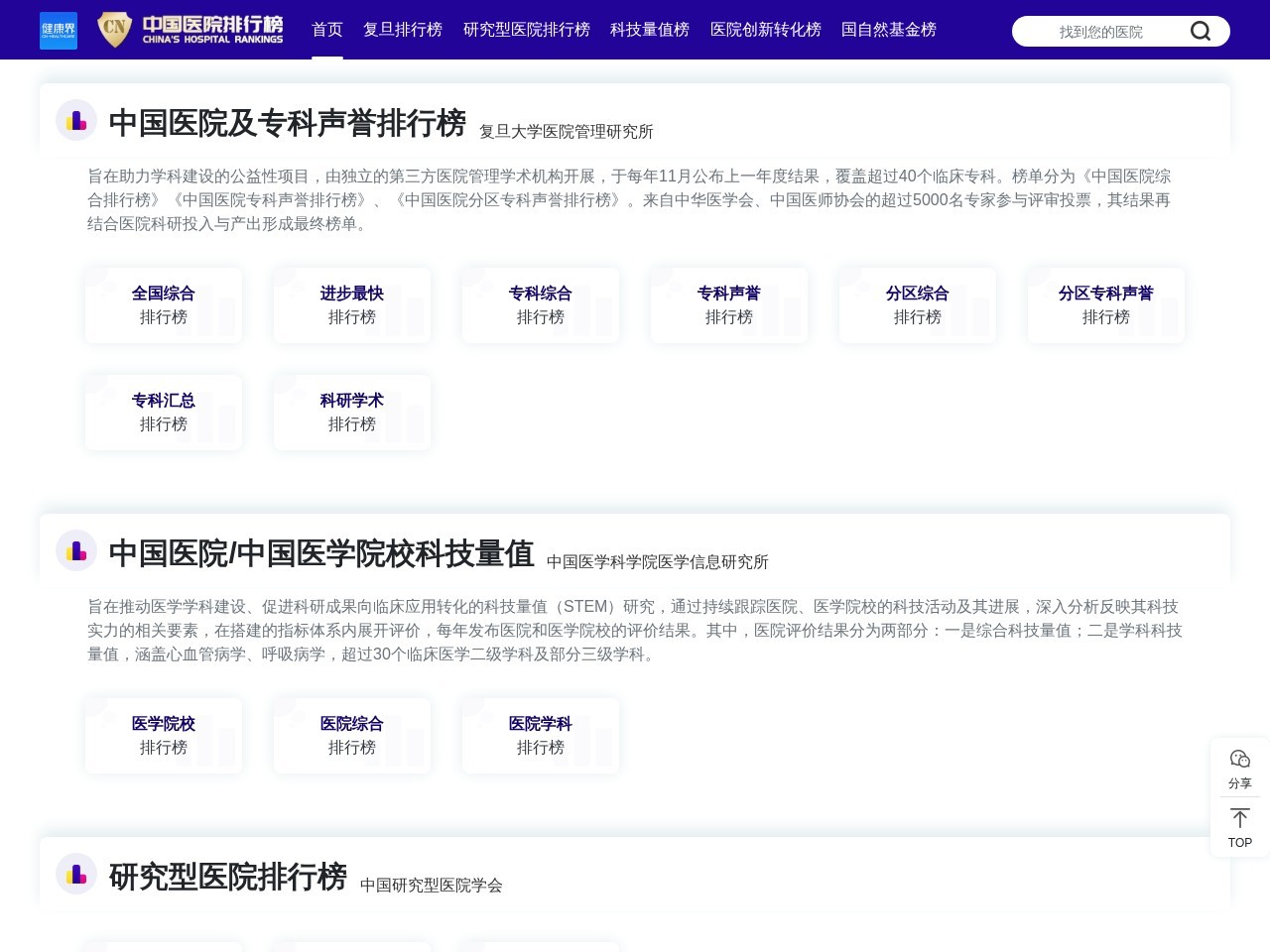Click chart icon beside 中国医院及专科声誉排行榜
Screen dimensions: 1270x952
pos(76,120)
